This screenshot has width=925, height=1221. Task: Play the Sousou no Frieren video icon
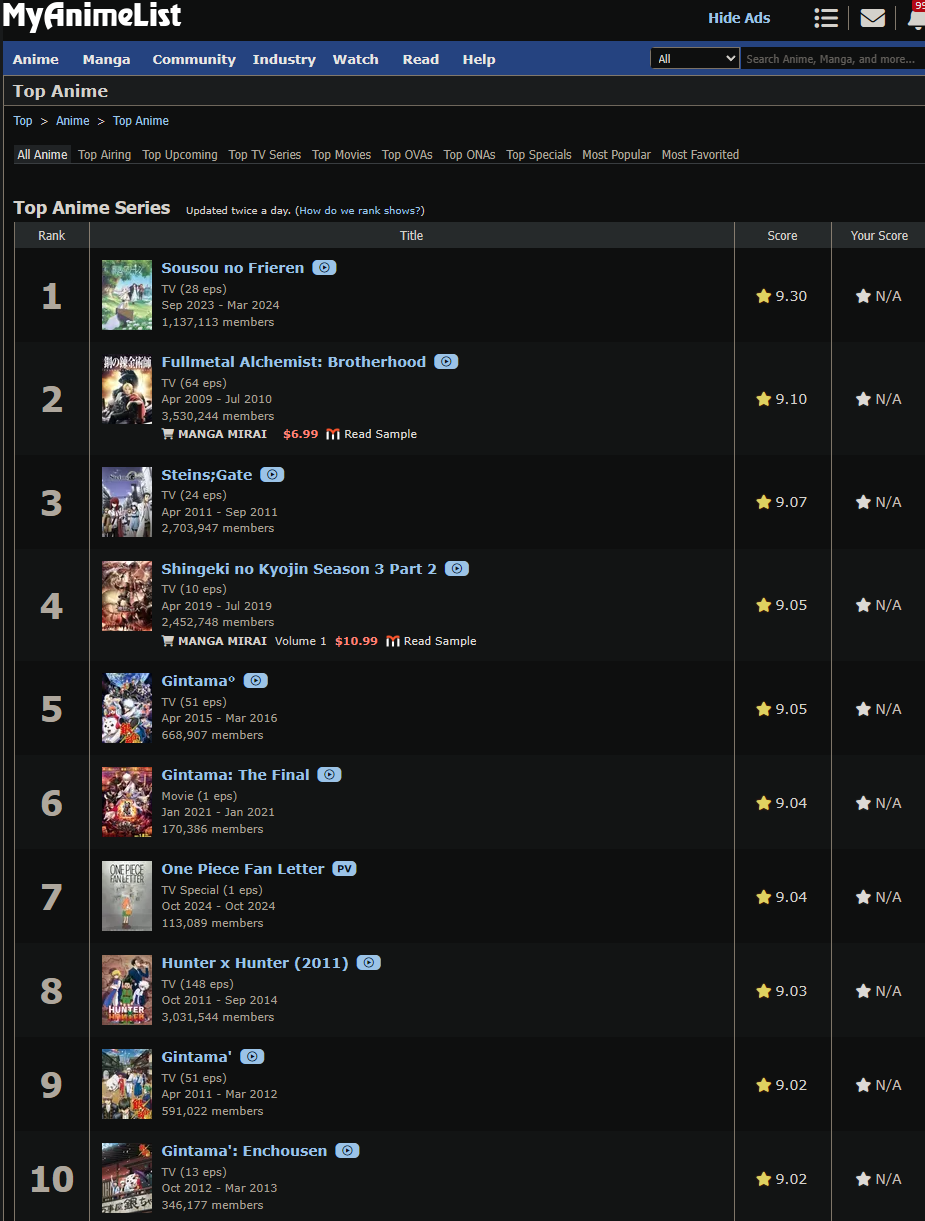(x=324, y=268)
